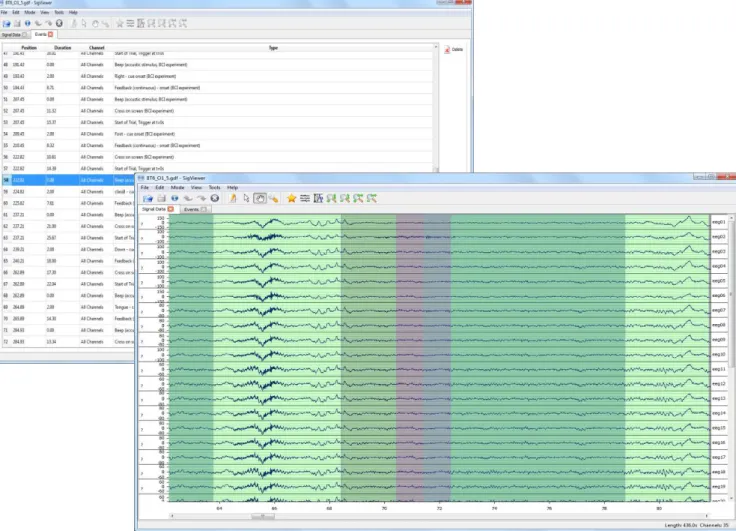
Task: Click the eeg01 channel label
Action: [719, 222]
